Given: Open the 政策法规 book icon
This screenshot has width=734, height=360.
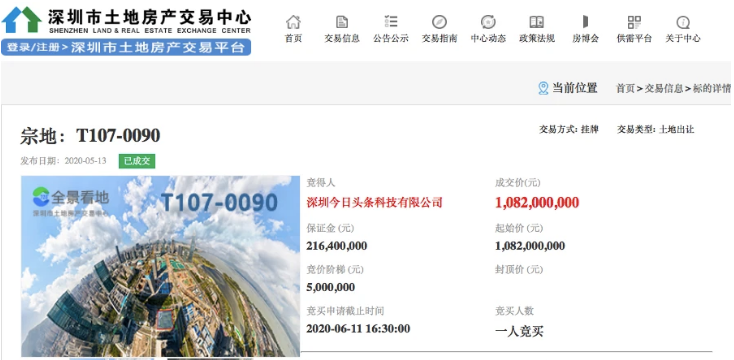Looking at the screenshot, I should 536,22.
